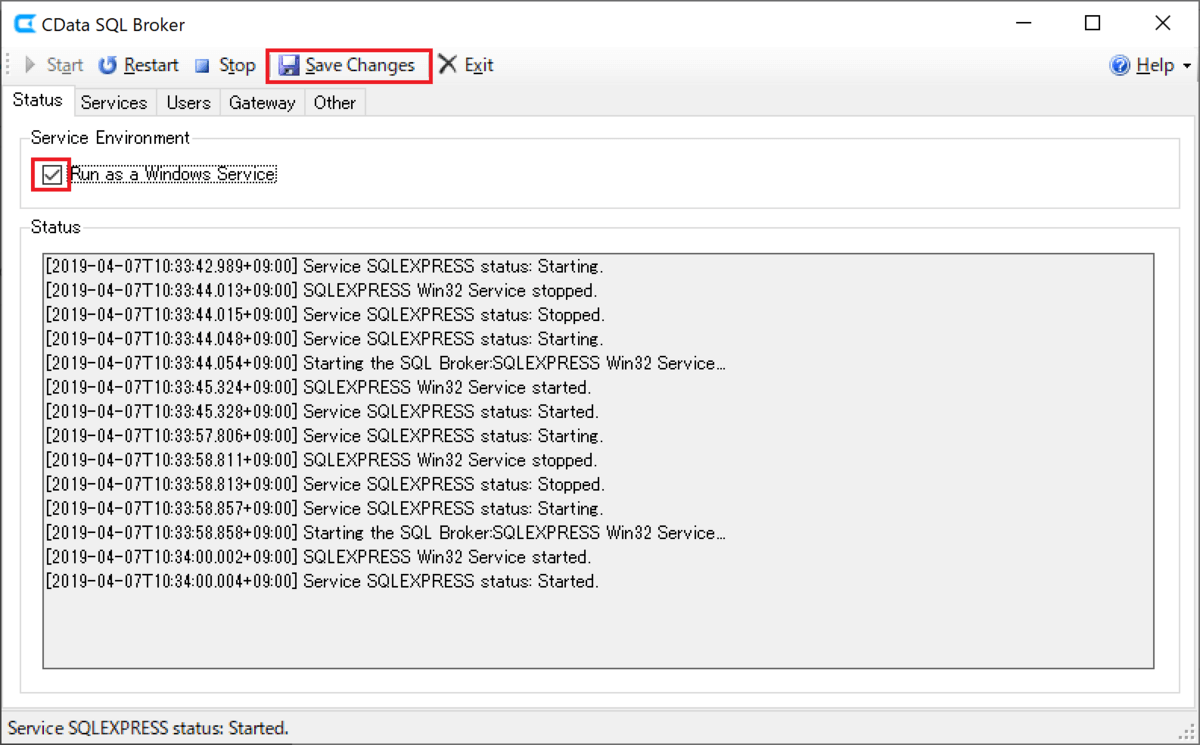Open the Users tab
The height and width of the screenshot is (745, 1200).
tap(188, 102)
